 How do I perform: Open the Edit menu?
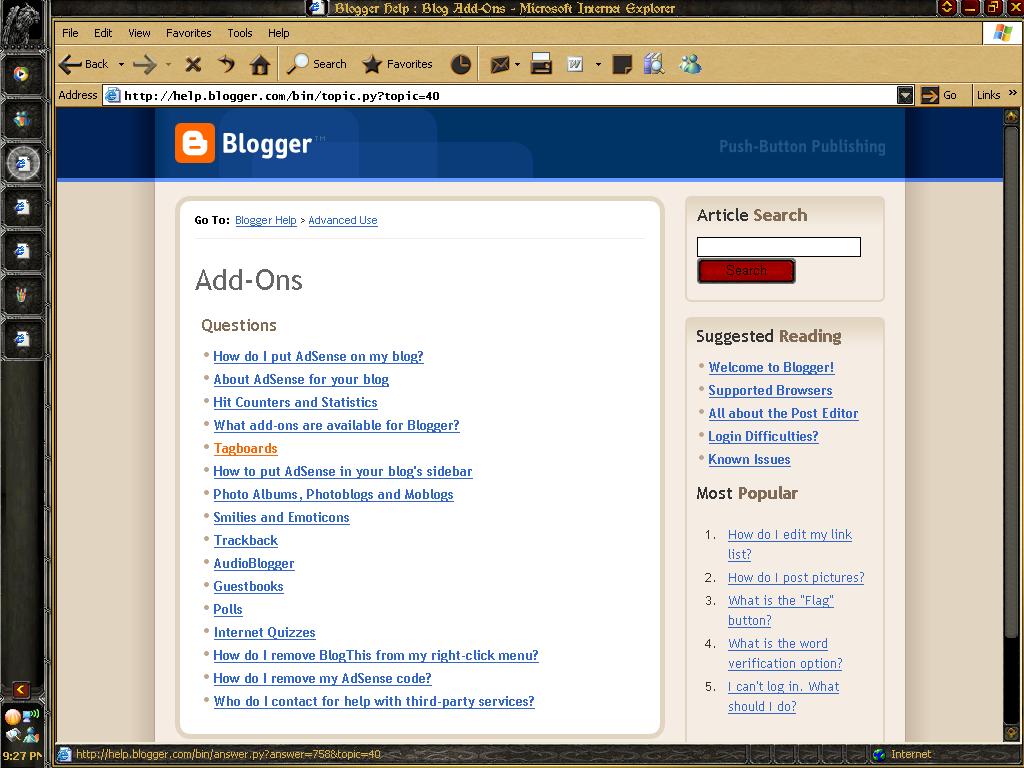(x=103, y=33)
